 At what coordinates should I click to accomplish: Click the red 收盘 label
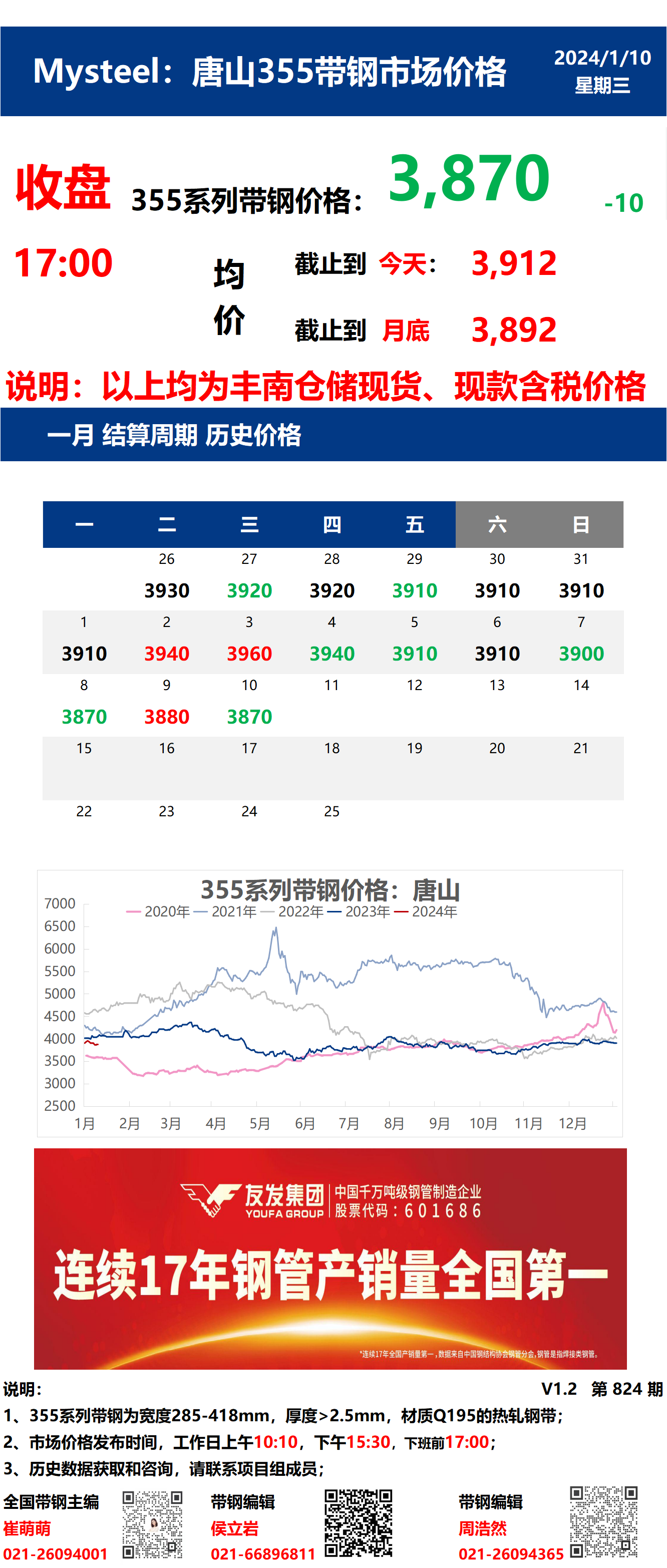coord(63,187)
